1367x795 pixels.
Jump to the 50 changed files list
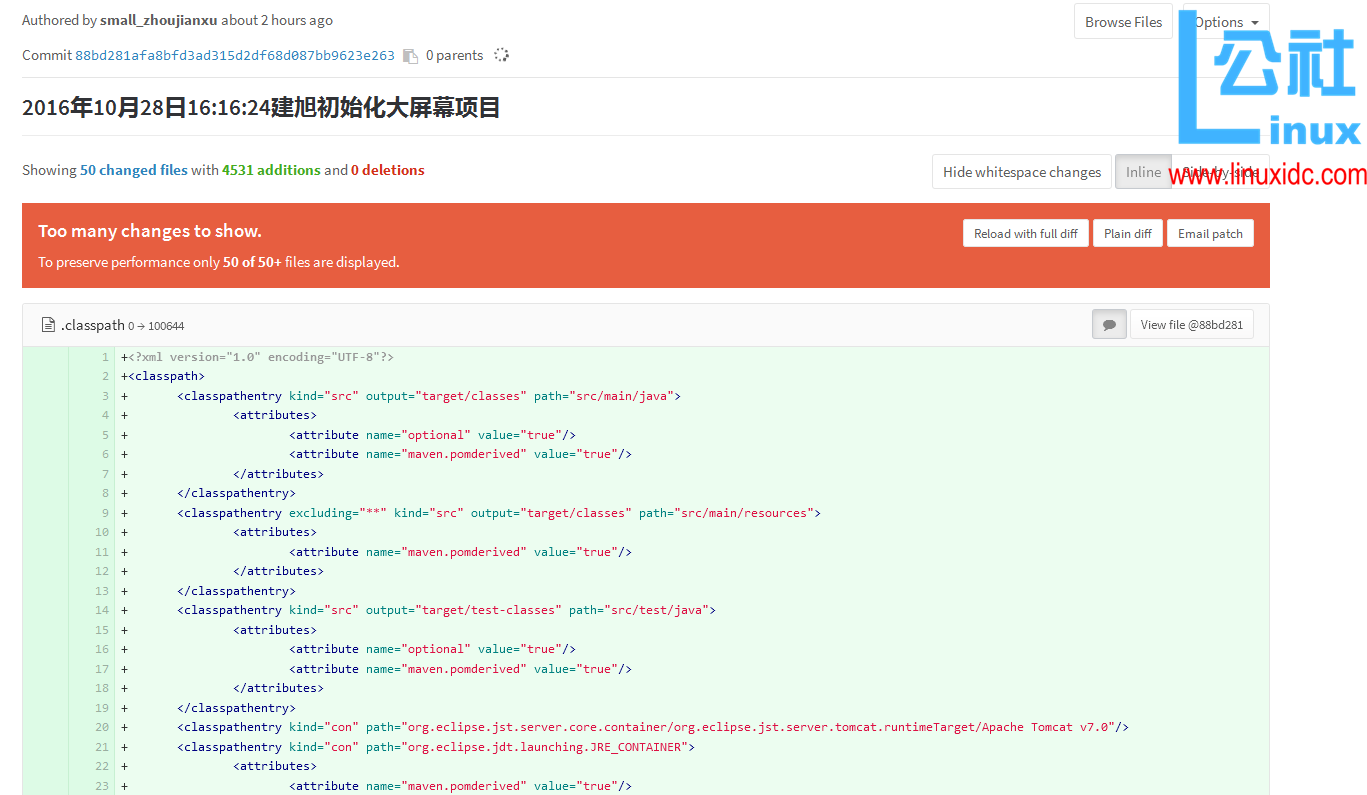pos(134,170)
